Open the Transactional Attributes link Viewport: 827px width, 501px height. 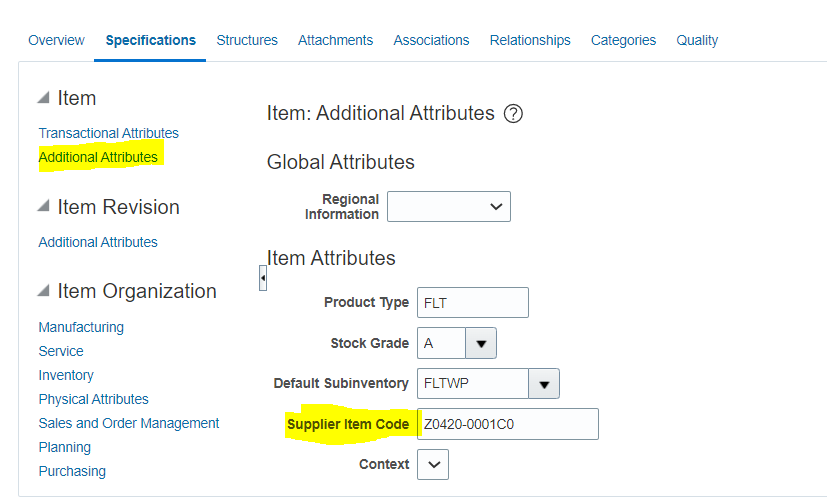[x=109, y=133]
